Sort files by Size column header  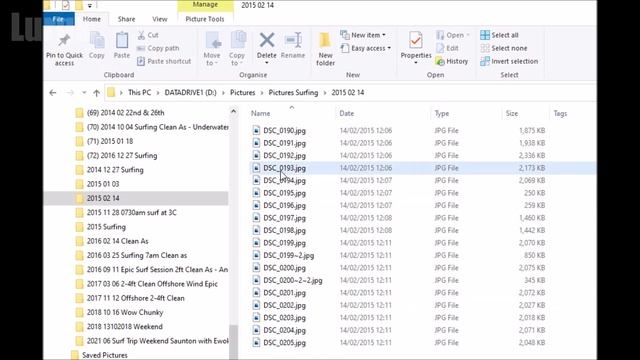pos(512,113)
